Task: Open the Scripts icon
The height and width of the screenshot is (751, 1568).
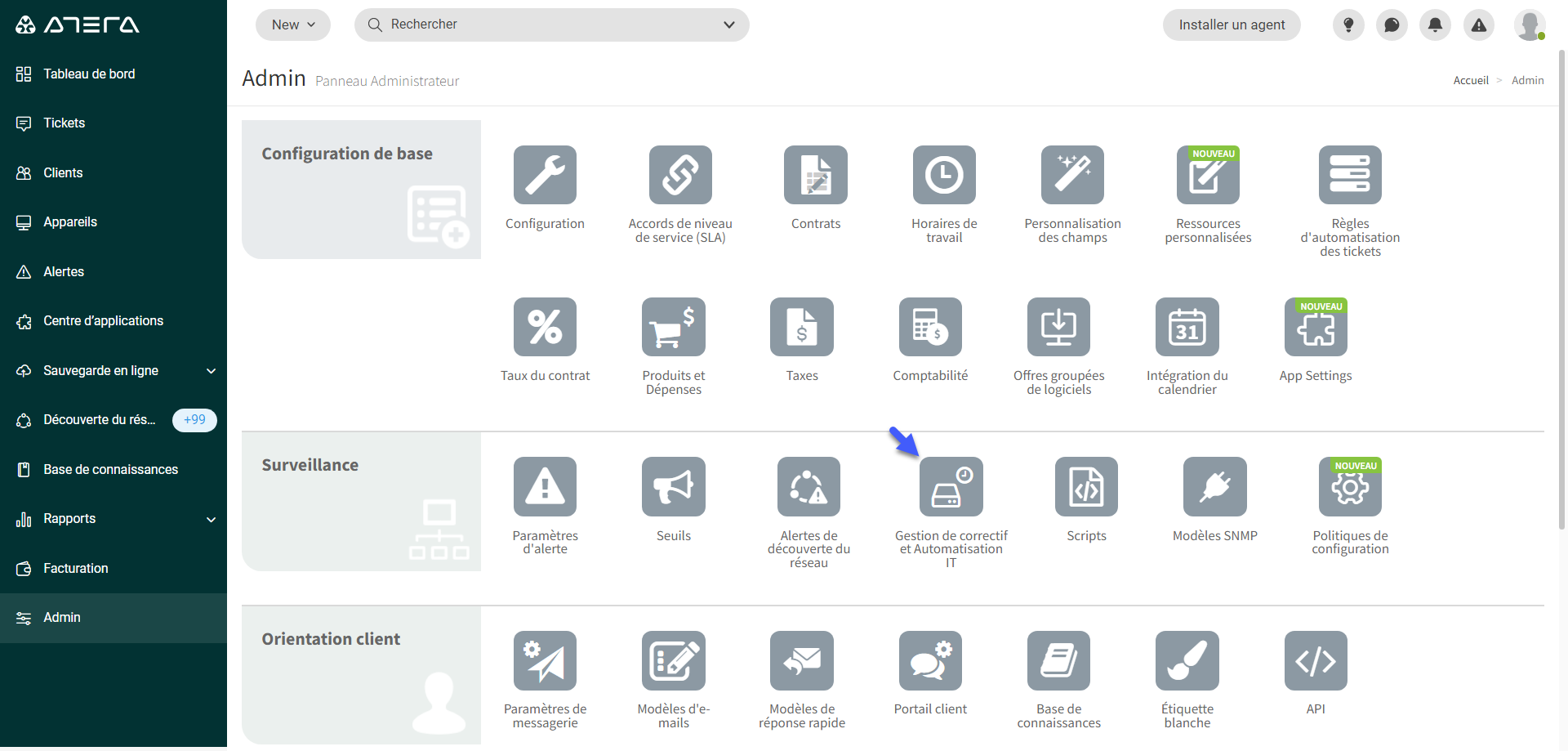Action: pos(1086,487)
